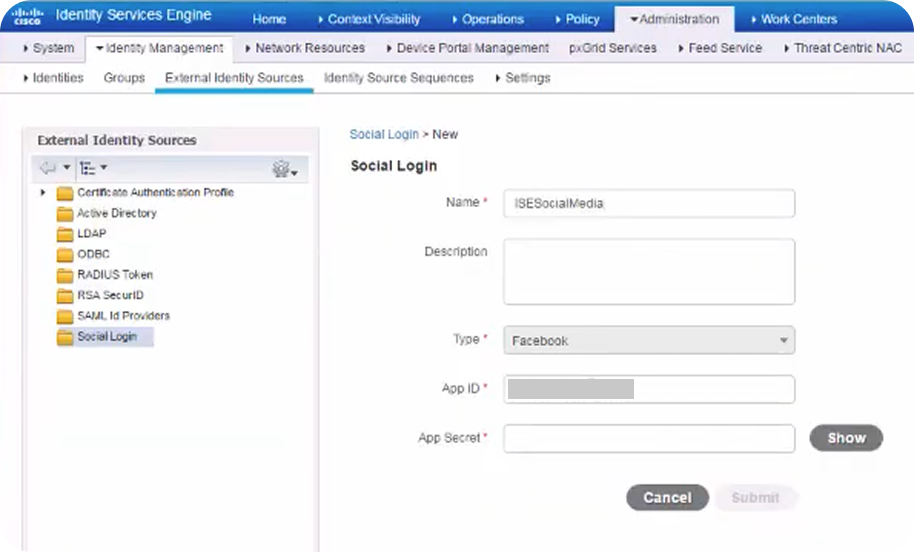Click the Active Directory folder icon
This screenshot has width=914, height=552.
click(65, 214)
